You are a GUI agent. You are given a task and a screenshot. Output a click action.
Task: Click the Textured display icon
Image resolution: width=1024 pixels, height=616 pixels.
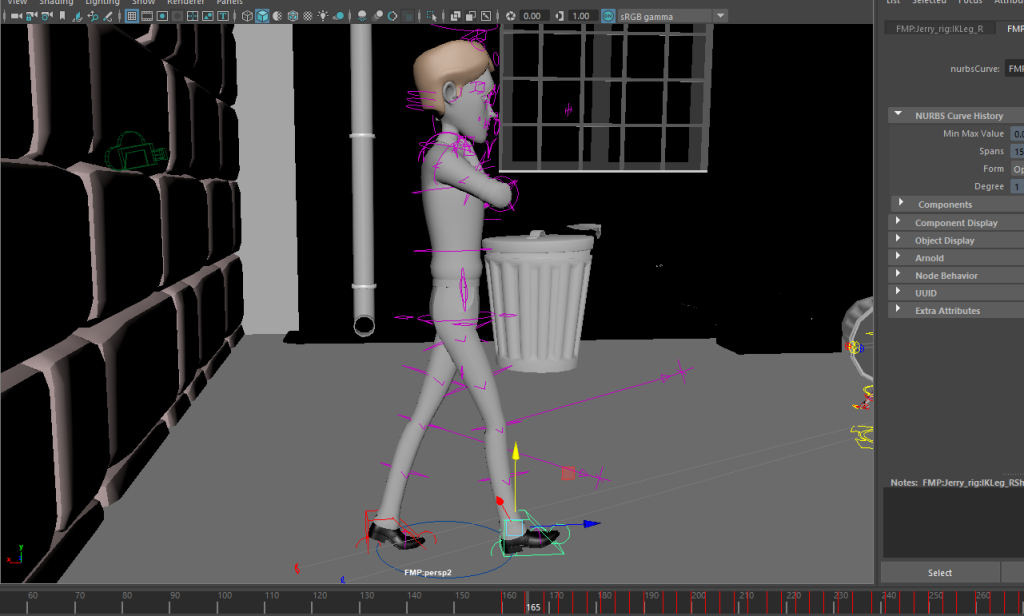click(308, 16)
